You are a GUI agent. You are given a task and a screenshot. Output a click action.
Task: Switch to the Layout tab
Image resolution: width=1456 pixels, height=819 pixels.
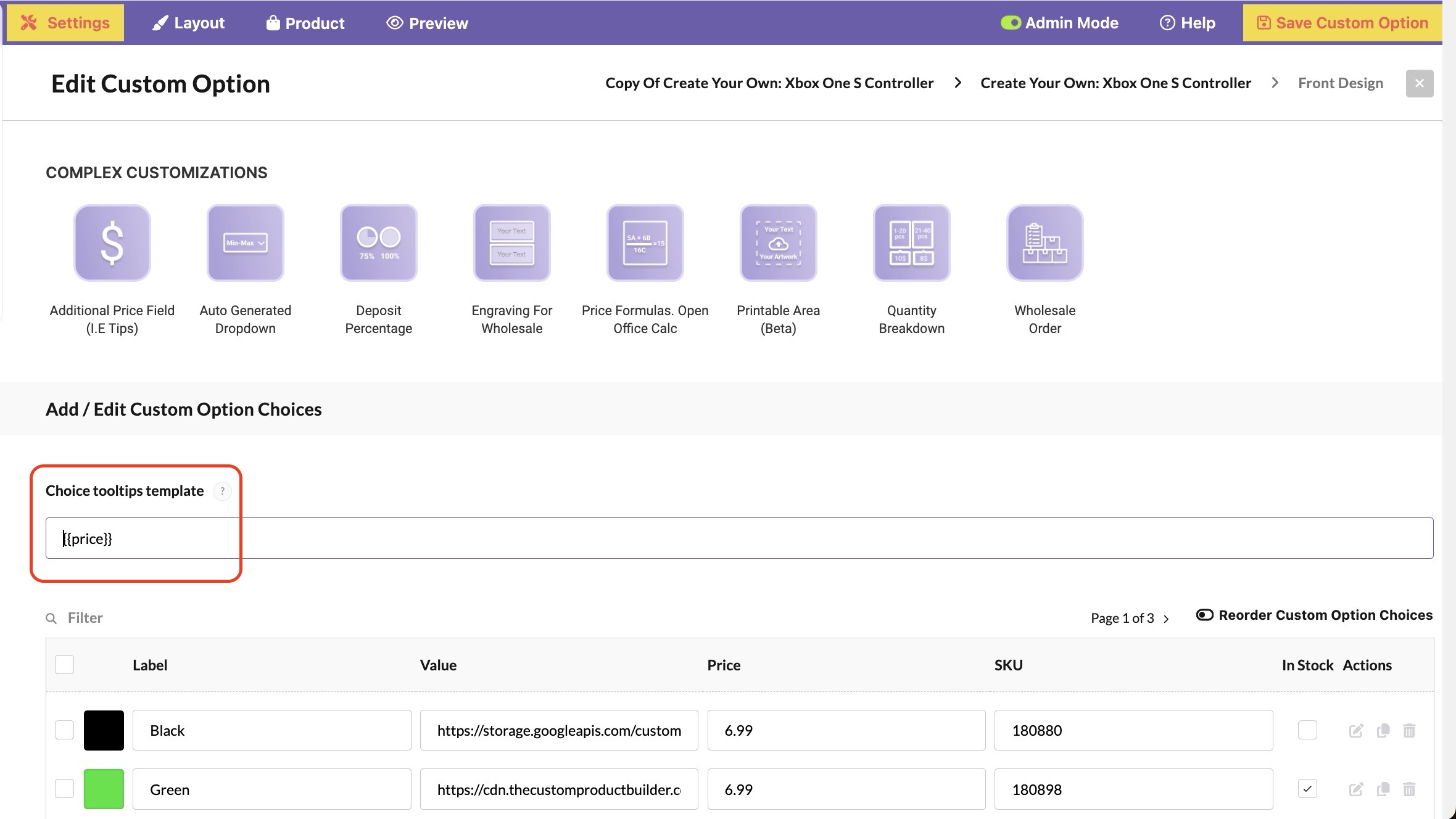pyautogui.click(x=189, y=23)
